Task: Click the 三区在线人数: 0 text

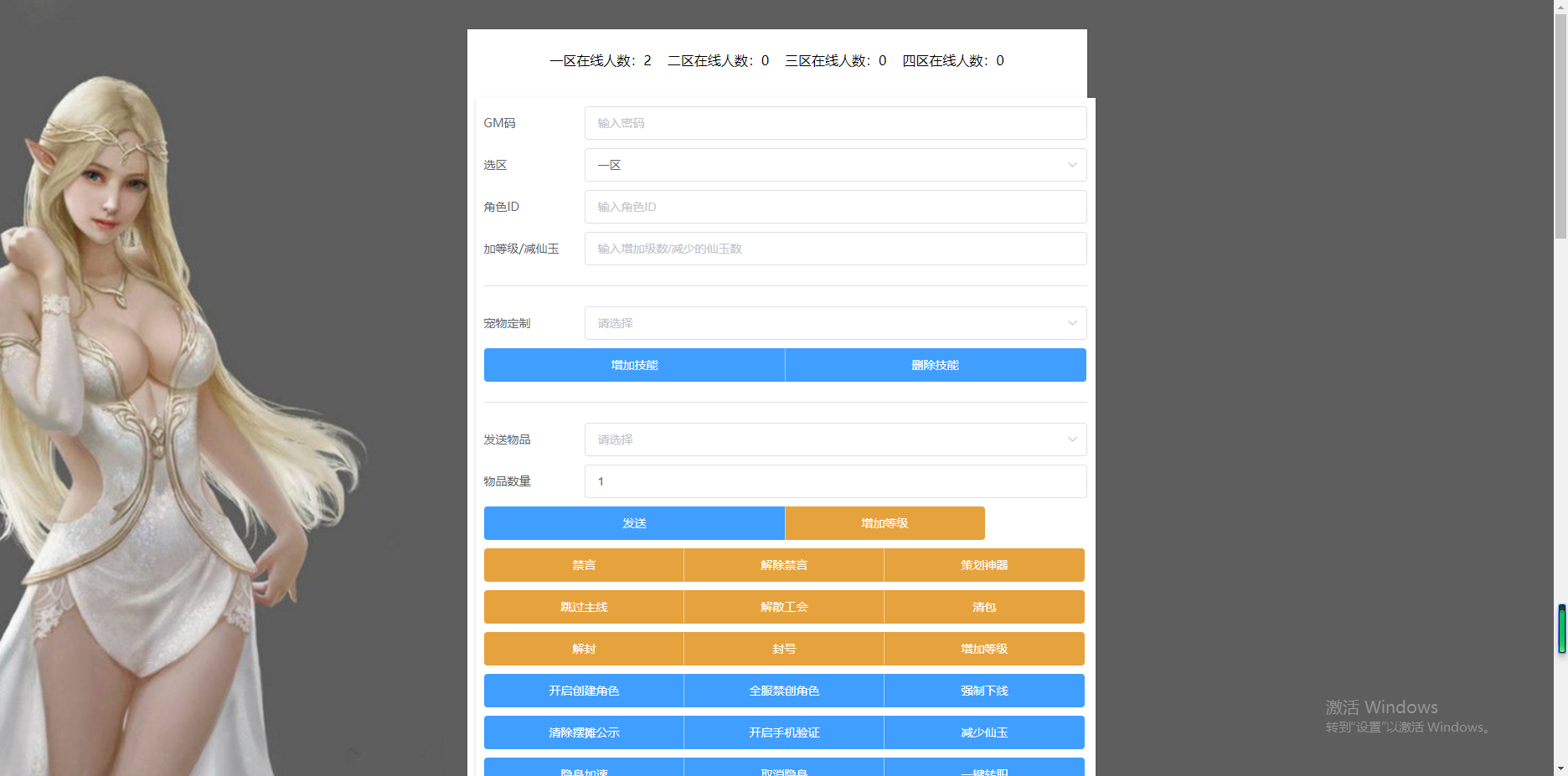Action: coord(835,60)
